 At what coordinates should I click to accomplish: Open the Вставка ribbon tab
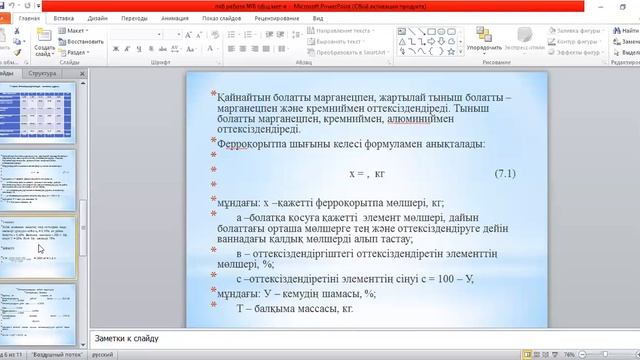coord(64,18)
